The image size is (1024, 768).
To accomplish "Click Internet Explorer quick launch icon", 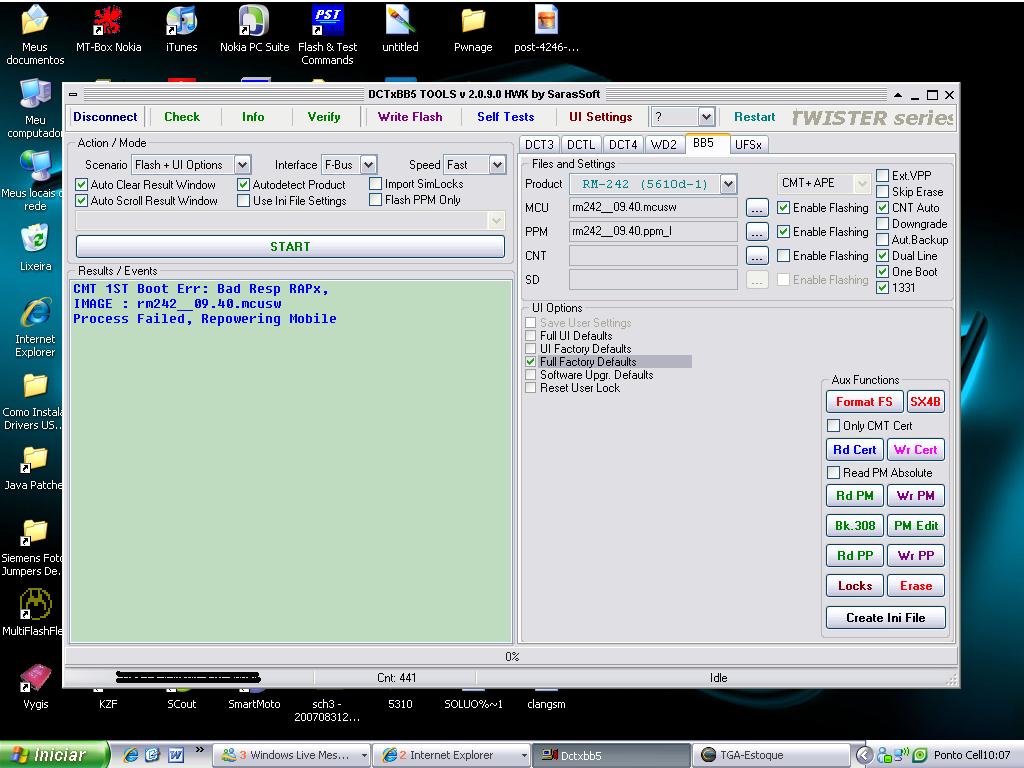I will coord(131,755).
